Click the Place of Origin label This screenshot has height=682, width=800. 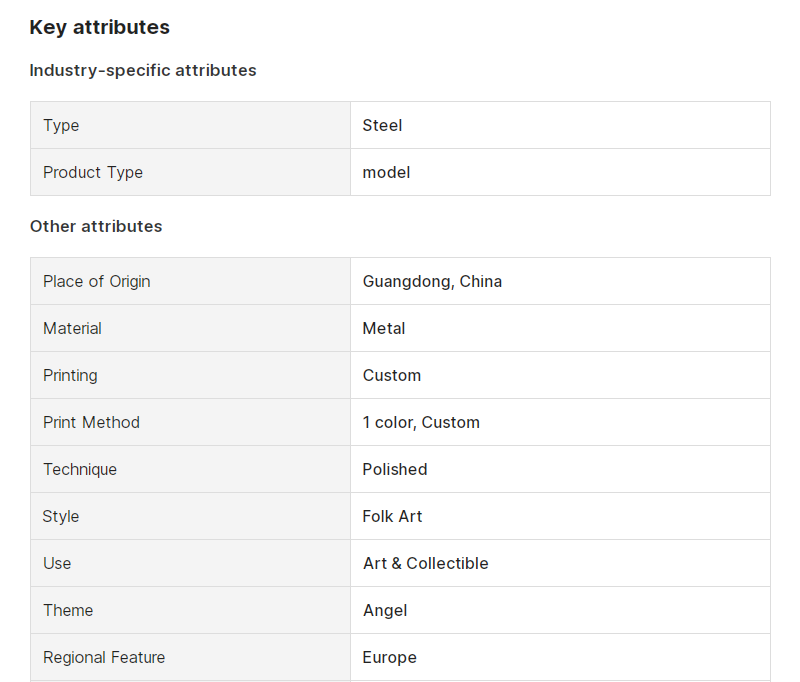click(96, 282)
